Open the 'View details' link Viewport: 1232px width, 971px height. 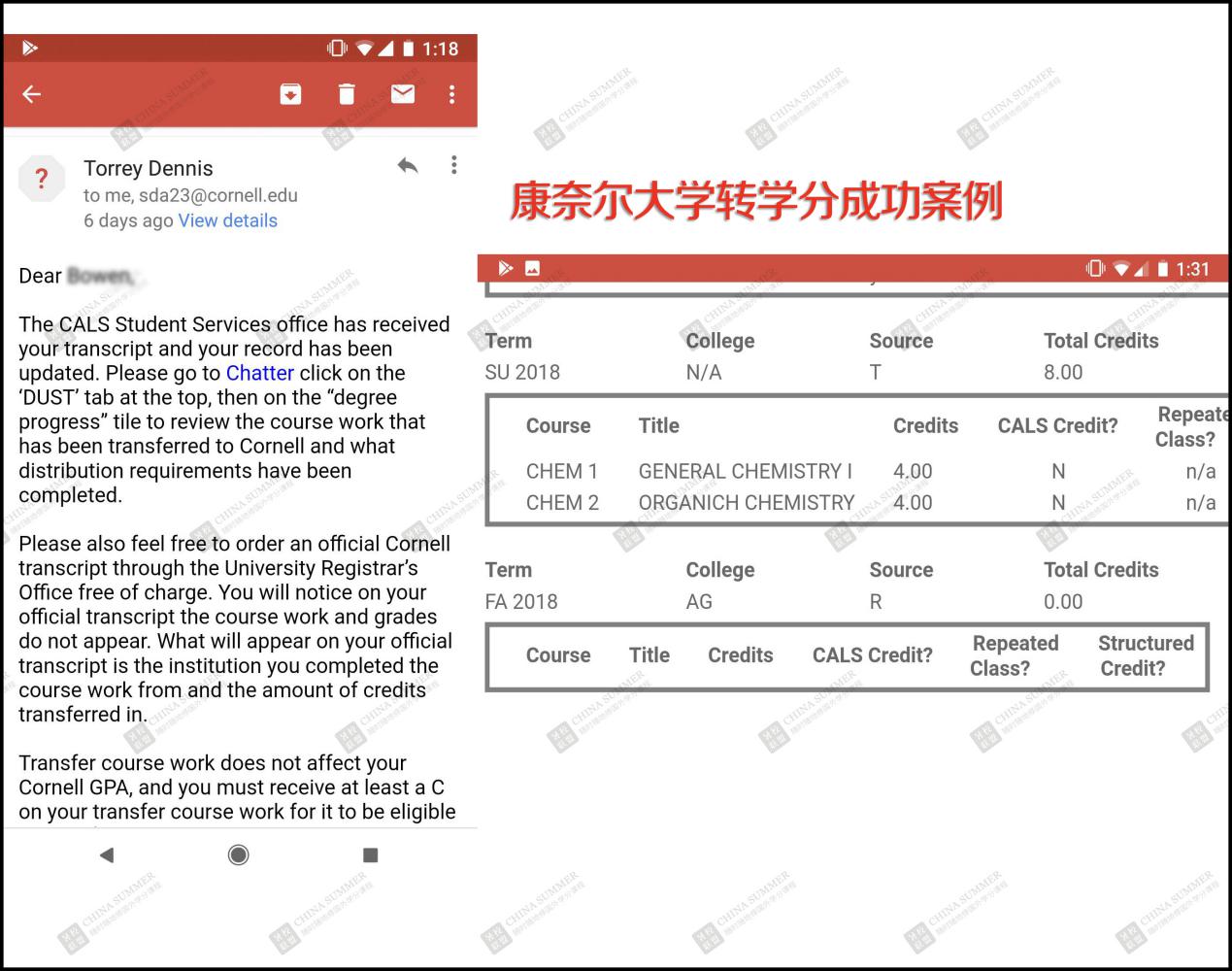pos(228,220)
